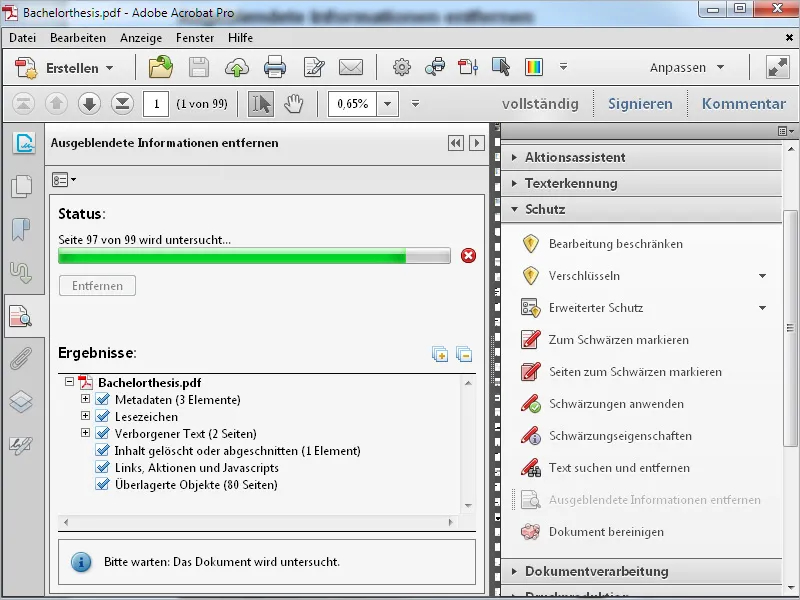Open the bookmarks sidebar panel

pyautogui.click(x=21, y=229)
